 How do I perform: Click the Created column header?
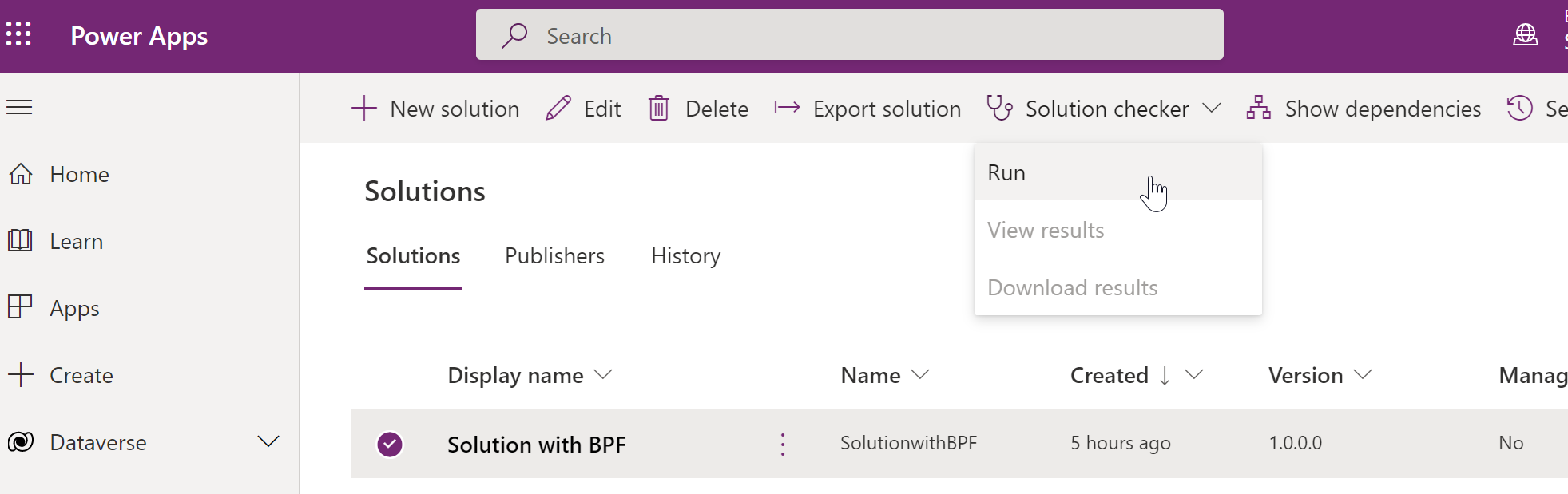[x=1110, y=375]
